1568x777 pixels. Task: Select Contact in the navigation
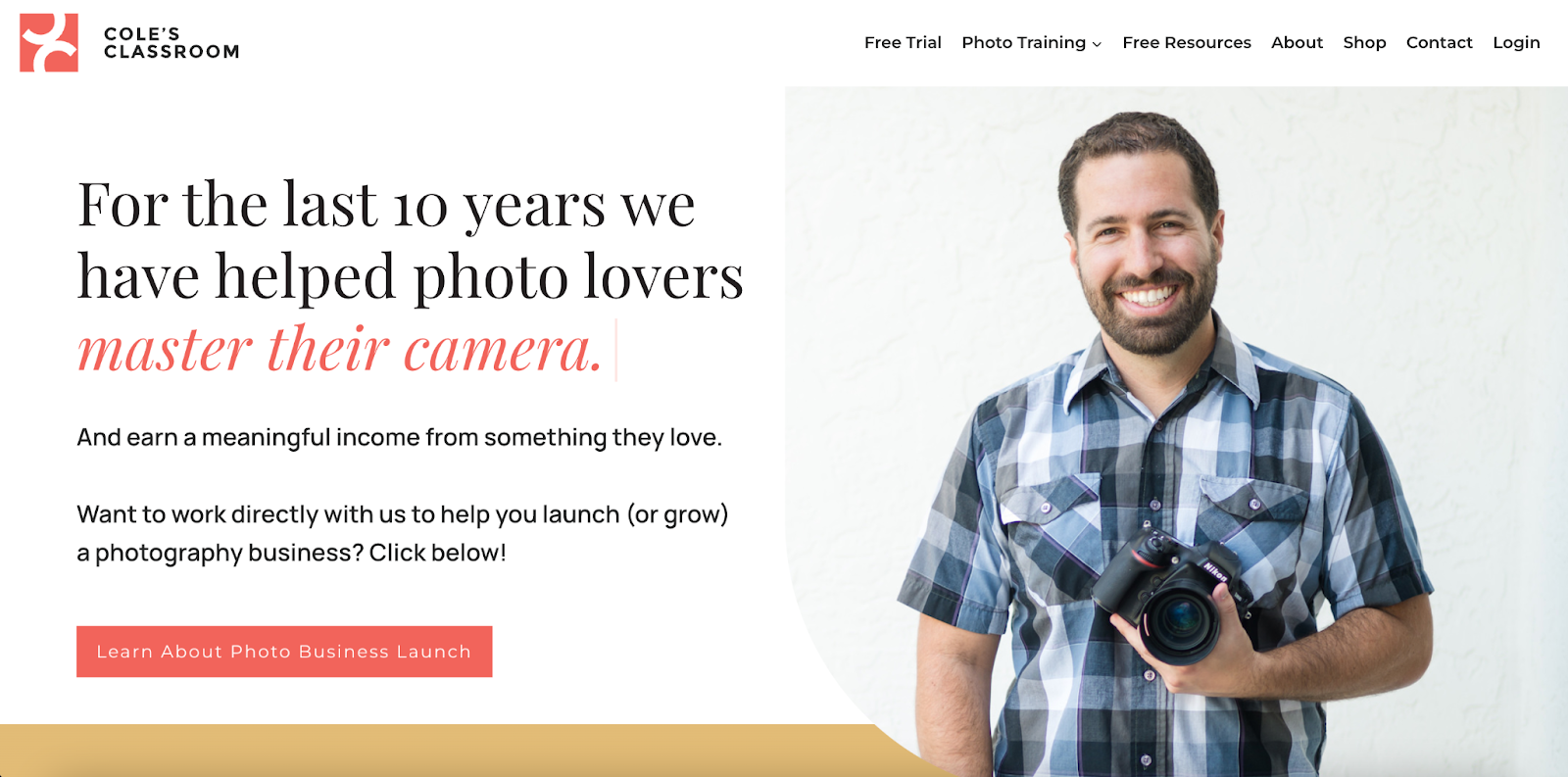pos(1439,42)
